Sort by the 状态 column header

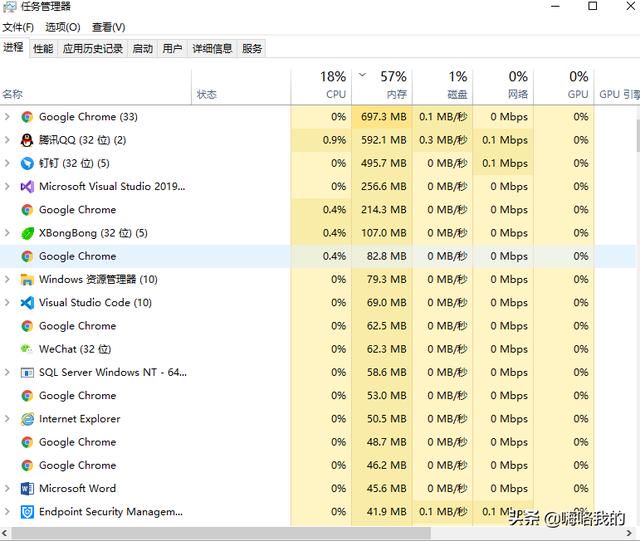[x=241, y=86]
